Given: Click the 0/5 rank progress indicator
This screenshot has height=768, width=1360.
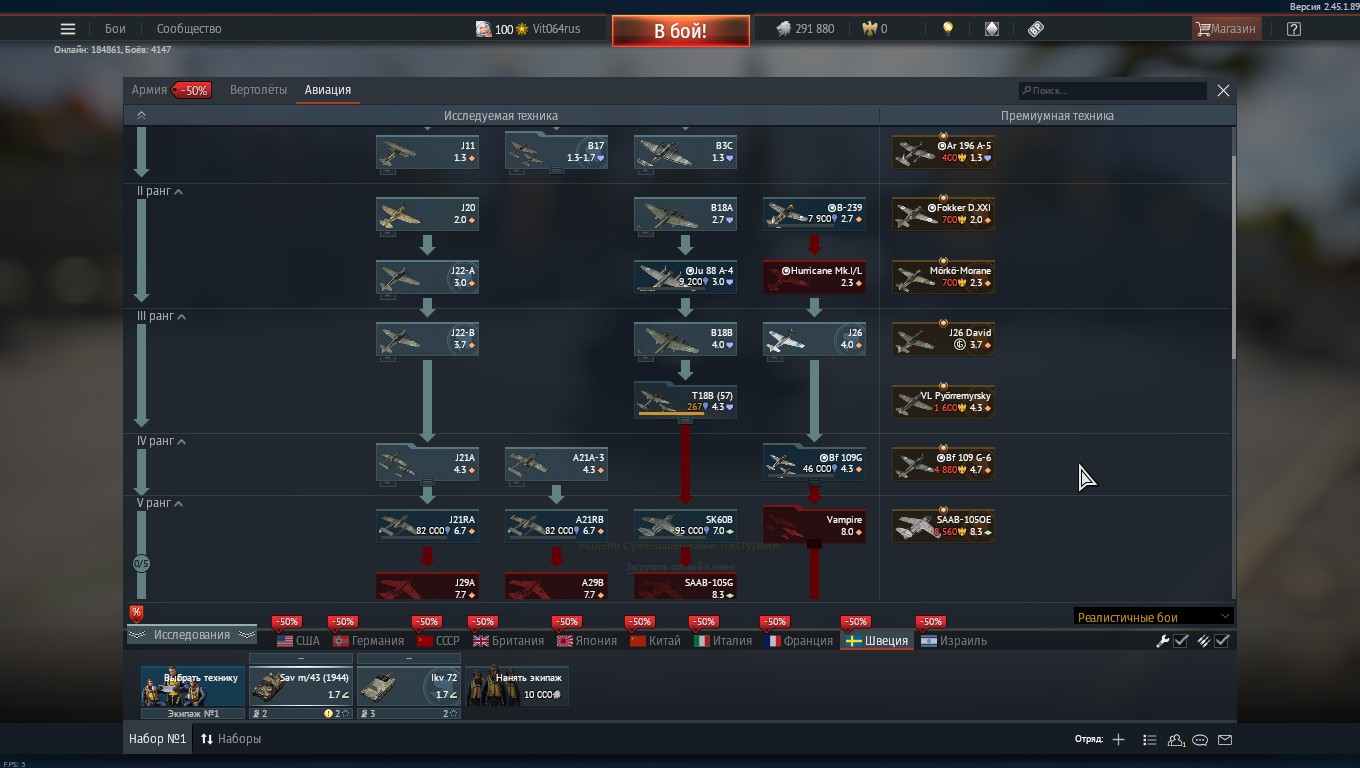Looking at the screenshot, I should [141, 564].
